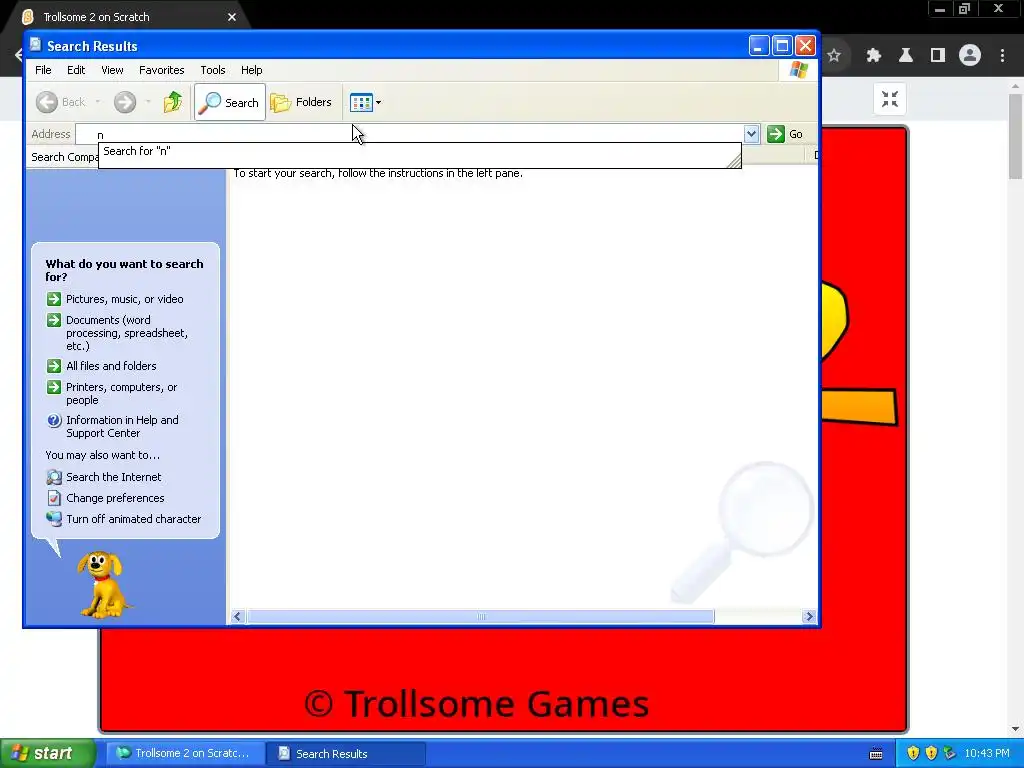Click the Turn off animated character icon

54,519
